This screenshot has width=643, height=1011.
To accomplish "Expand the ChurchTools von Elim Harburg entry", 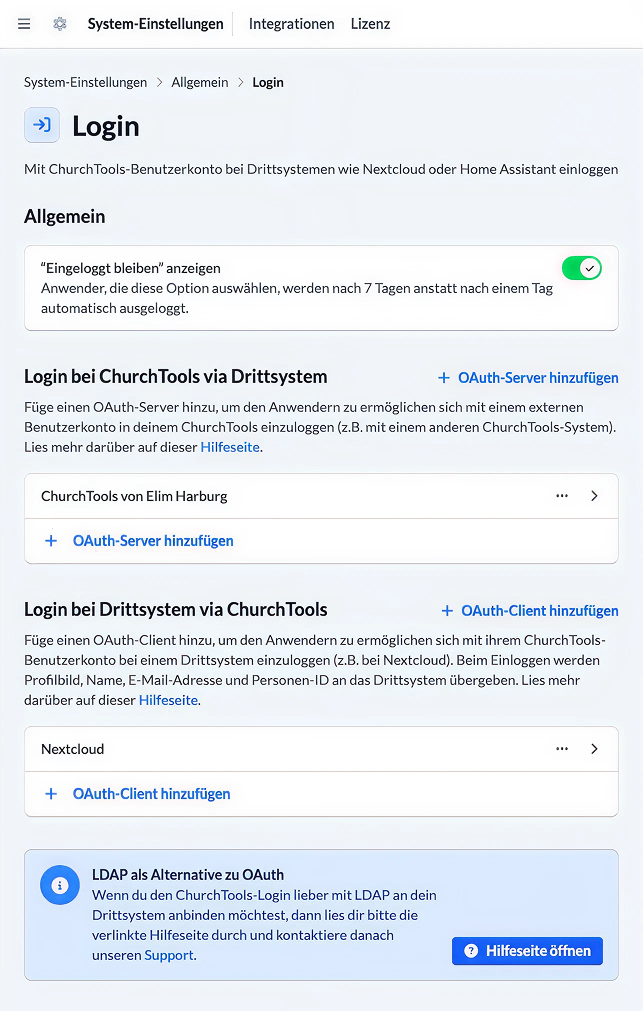I will (594, 495).
